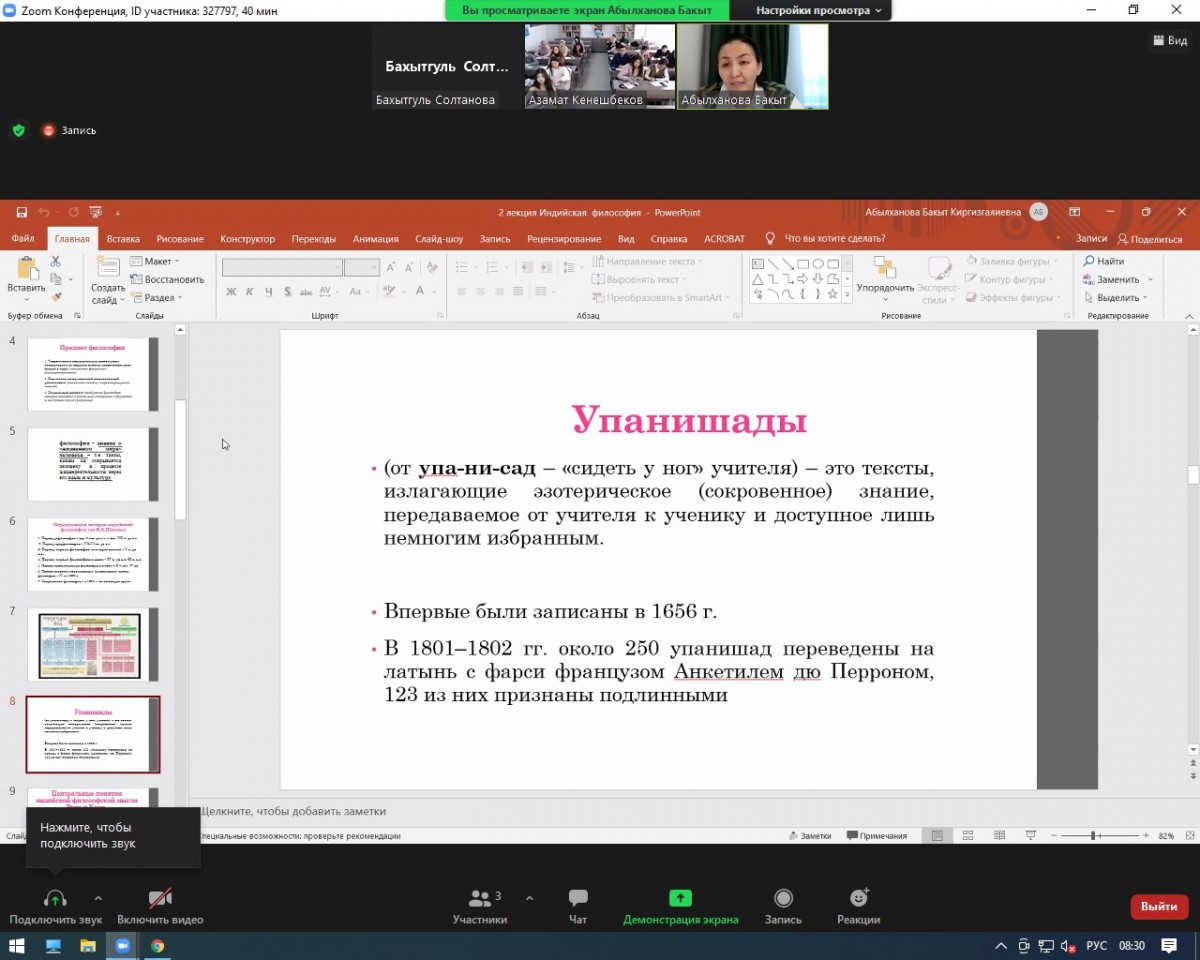Viewport: 1200px width, 960px height.
Task: Open the Анимация ribbon tab
Action: [x=375, y=239]
